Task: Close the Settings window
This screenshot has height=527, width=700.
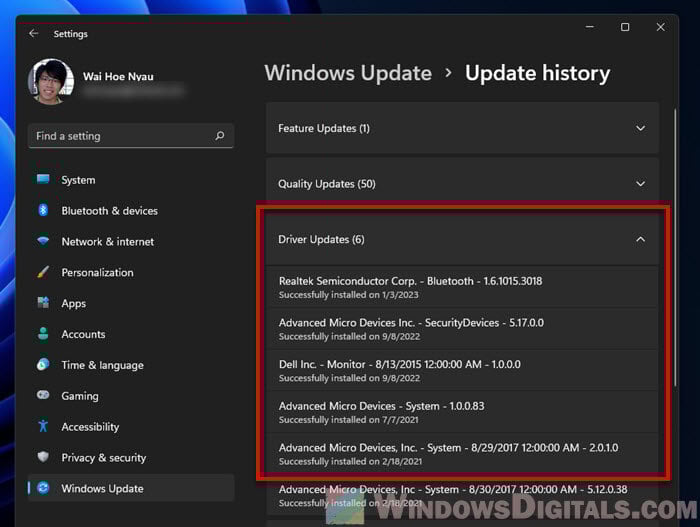Action: (660, 27)
